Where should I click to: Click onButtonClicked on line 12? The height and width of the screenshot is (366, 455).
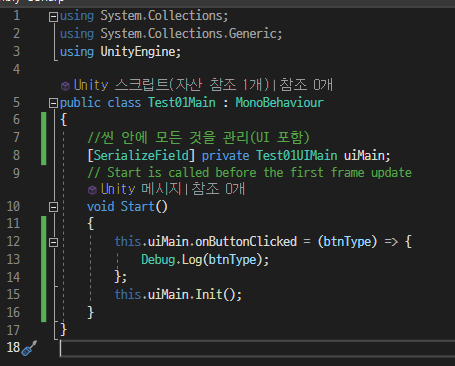[x=246, y=241]
